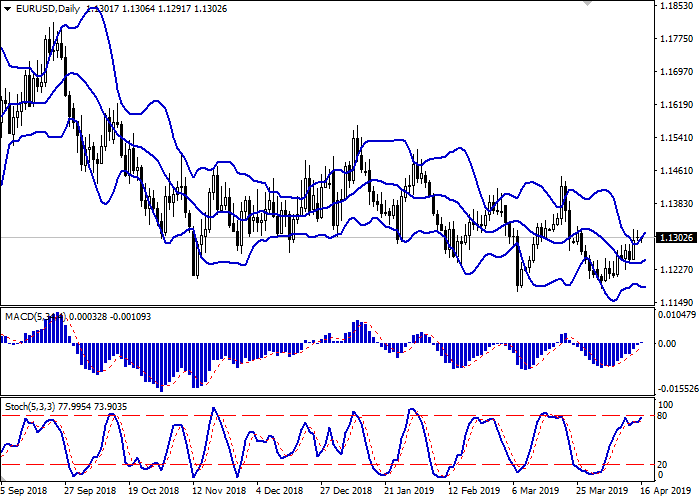Select the 21 Jan 2019 date label
Image resolution: width=700 pixels, height=500 pixels.
click(412, 492)
